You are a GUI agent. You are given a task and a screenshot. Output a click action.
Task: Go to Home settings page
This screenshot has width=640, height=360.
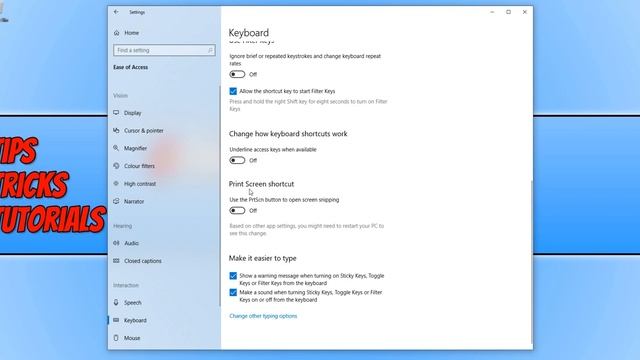tap(132, 33)
